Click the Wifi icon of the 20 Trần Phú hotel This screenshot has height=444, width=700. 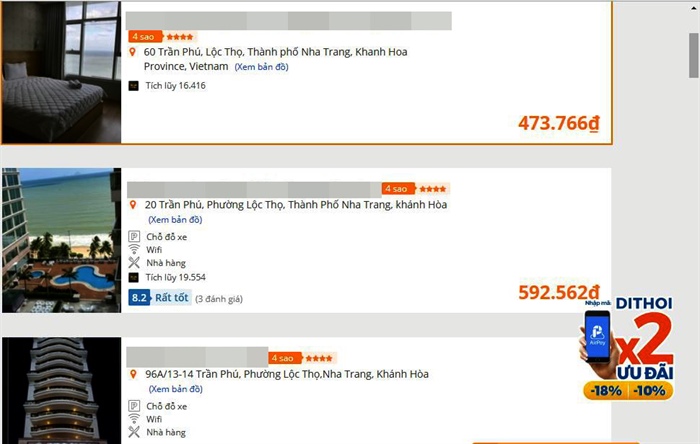pyautogui.click(x=134, y=250)
